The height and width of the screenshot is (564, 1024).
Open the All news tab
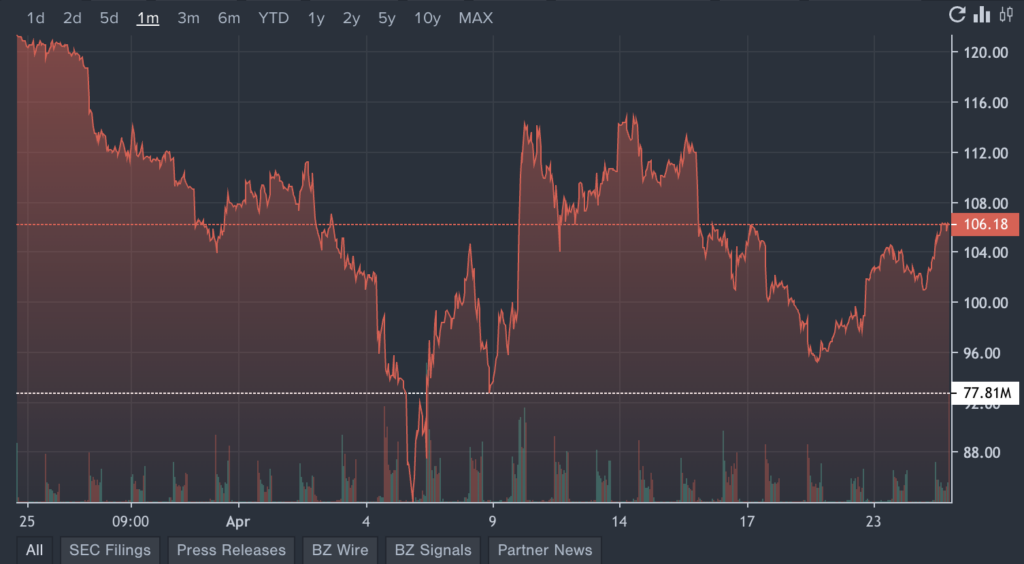pyautogui.click(x=34, y=549)
